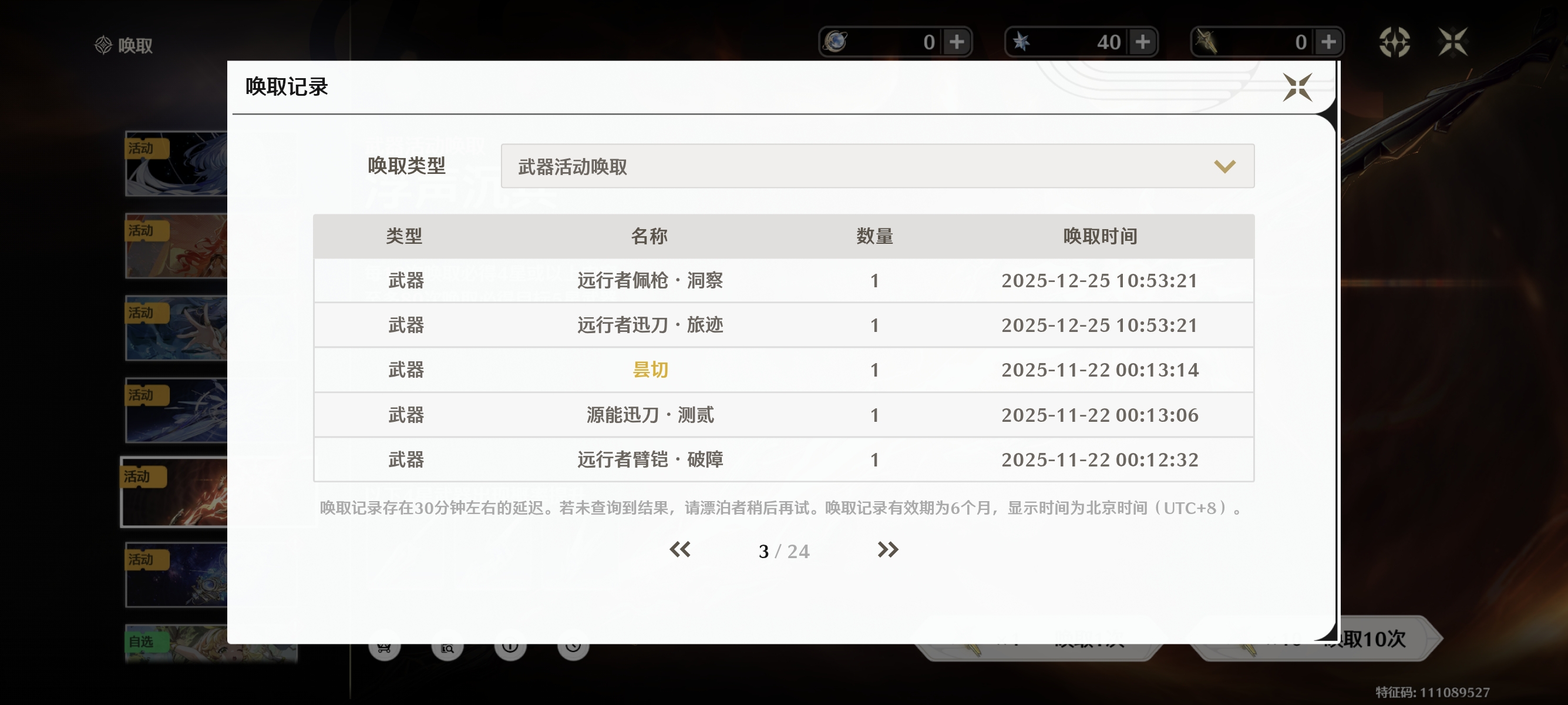1568x705 pixels.
Task: Expand the 唤取类型 dropdown chevron
Action: (x=1224, y=166)
